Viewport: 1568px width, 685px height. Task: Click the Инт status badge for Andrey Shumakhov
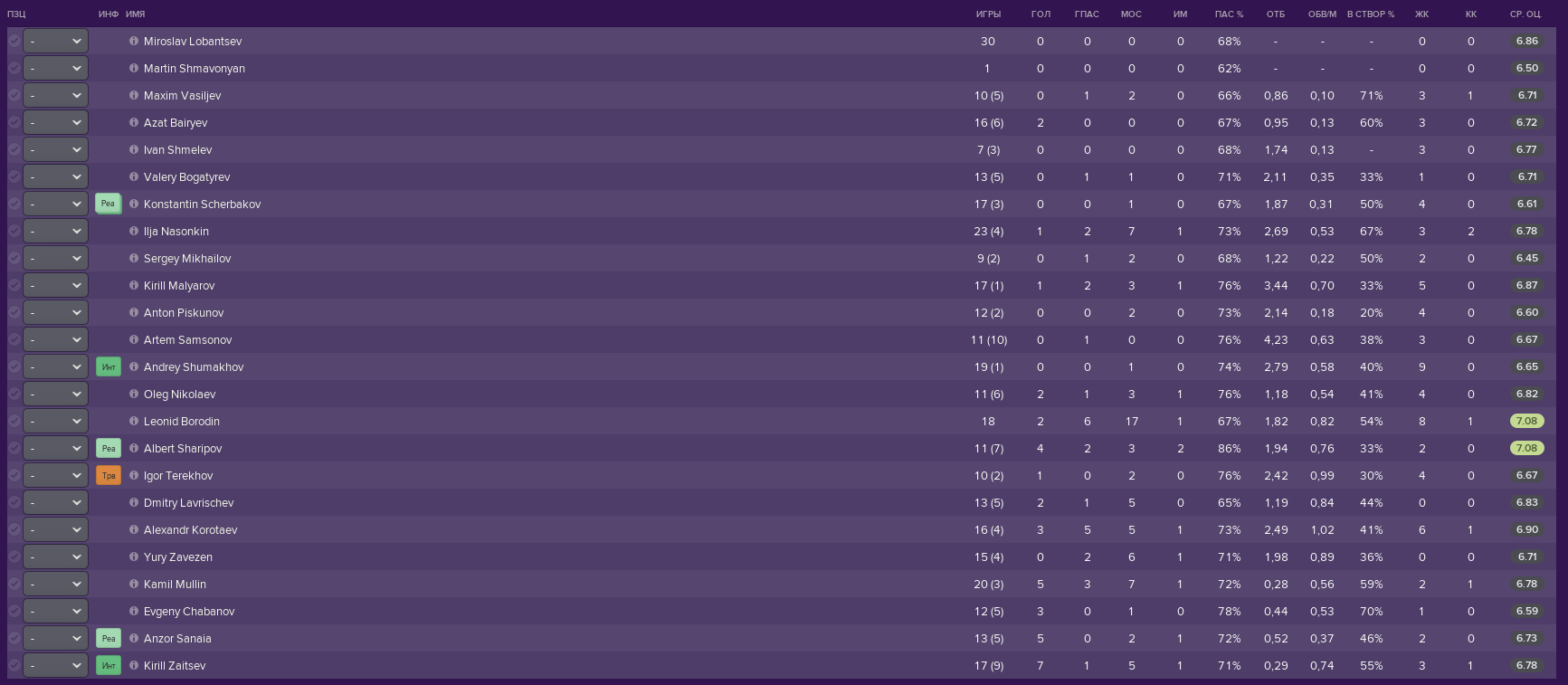click(109, 366)
